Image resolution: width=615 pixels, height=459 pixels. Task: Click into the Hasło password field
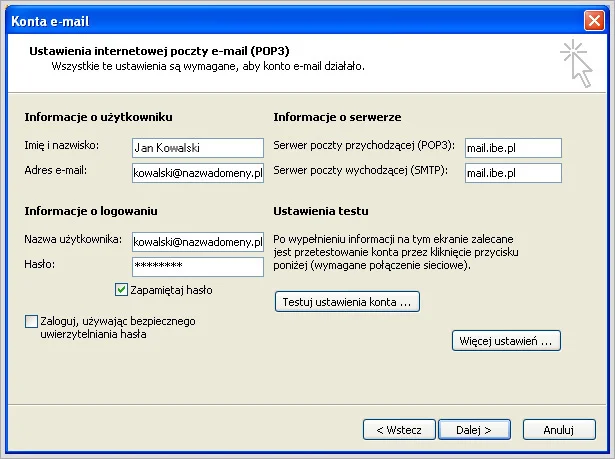point(197,266)
